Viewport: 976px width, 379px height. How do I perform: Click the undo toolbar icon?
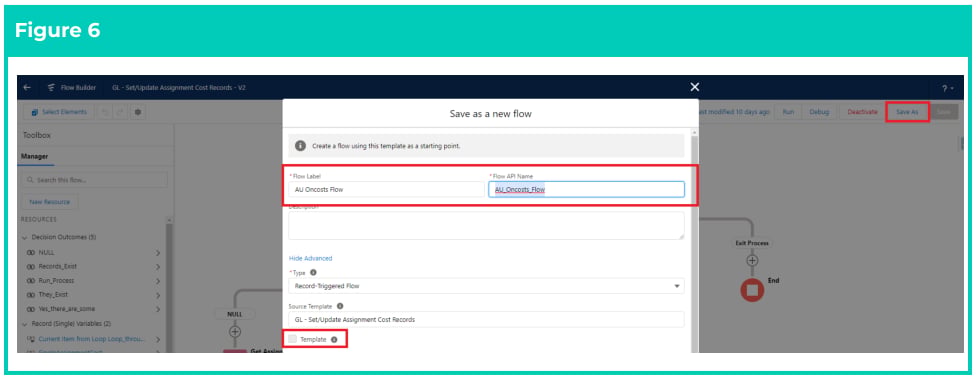tap(105, 112)
